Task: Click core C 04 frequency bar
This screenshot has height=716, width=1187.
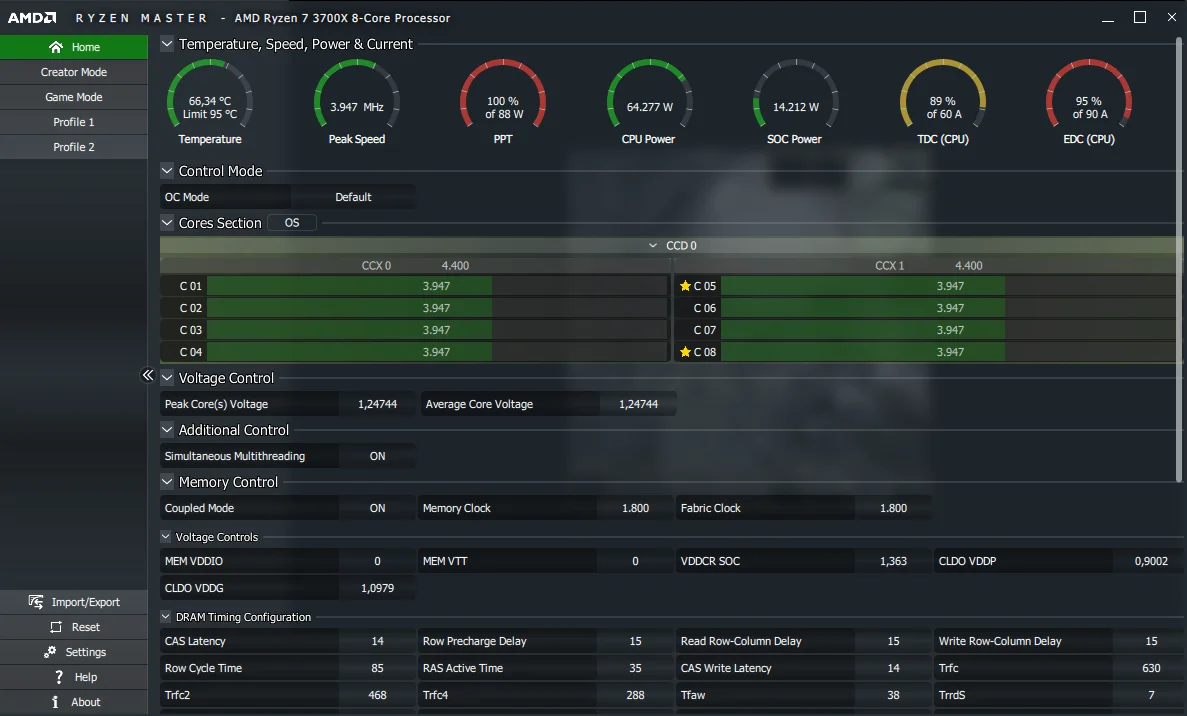Action: 437,352
